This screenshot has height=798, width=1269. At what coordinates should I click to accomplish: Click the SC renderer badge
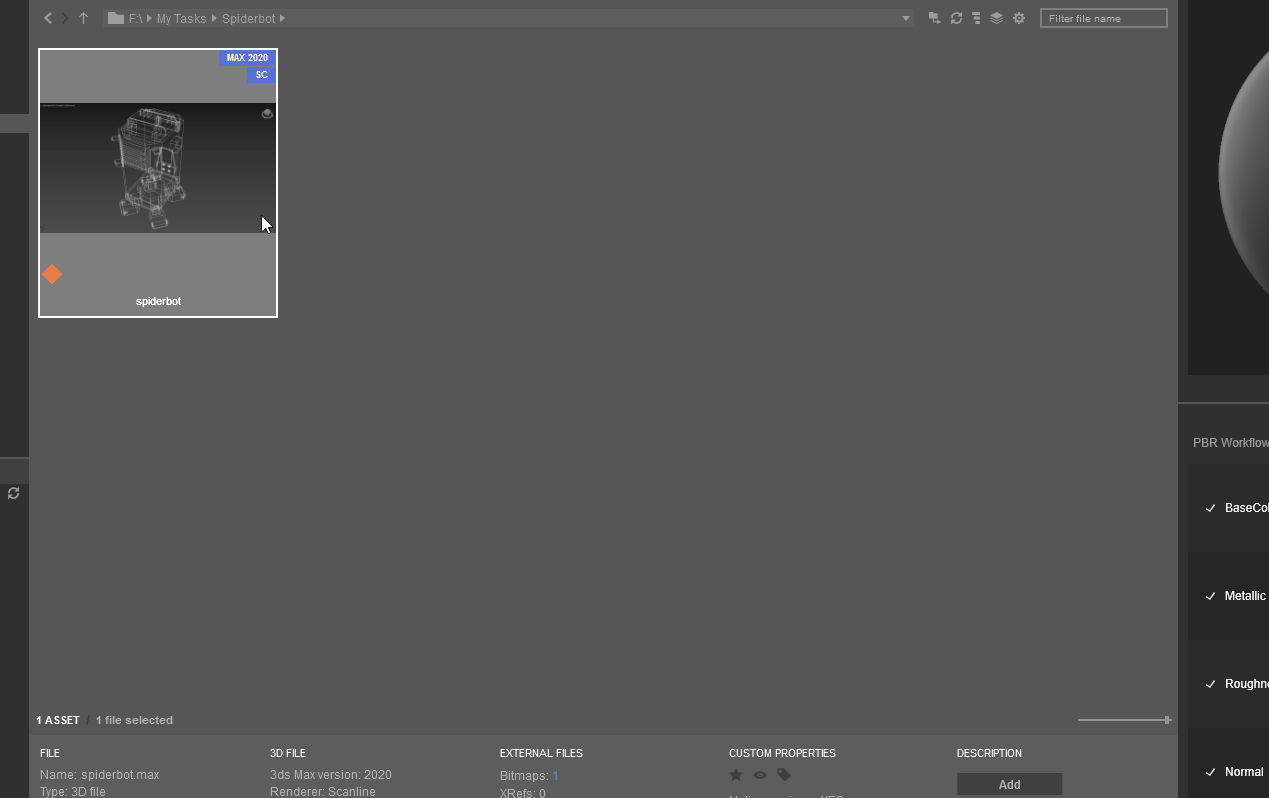(x=261, y=75)
